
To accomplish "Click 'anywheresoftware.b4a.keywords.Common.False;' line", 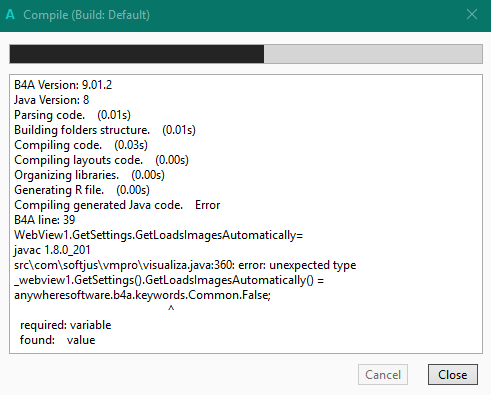I will [x=142, y=295].
